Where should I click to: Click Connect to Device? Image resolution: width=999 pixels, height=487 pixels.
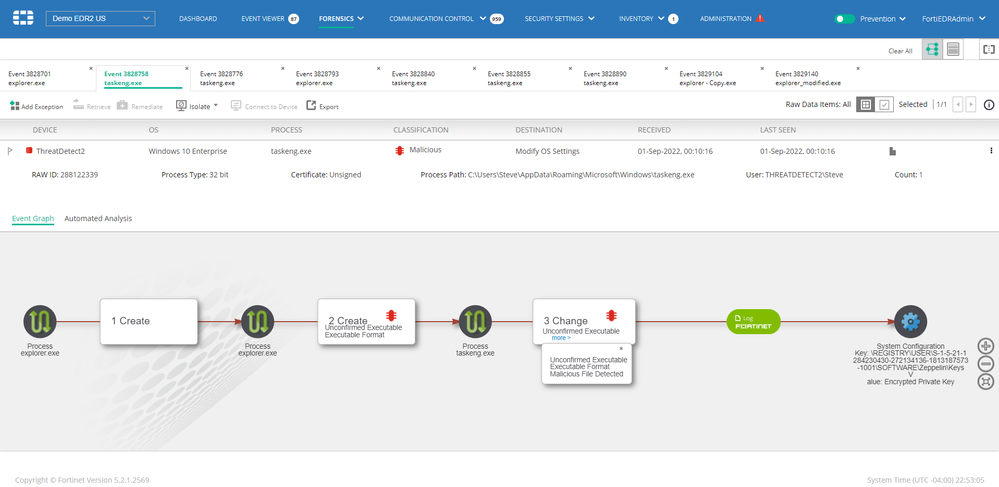(x=264, y=106)
